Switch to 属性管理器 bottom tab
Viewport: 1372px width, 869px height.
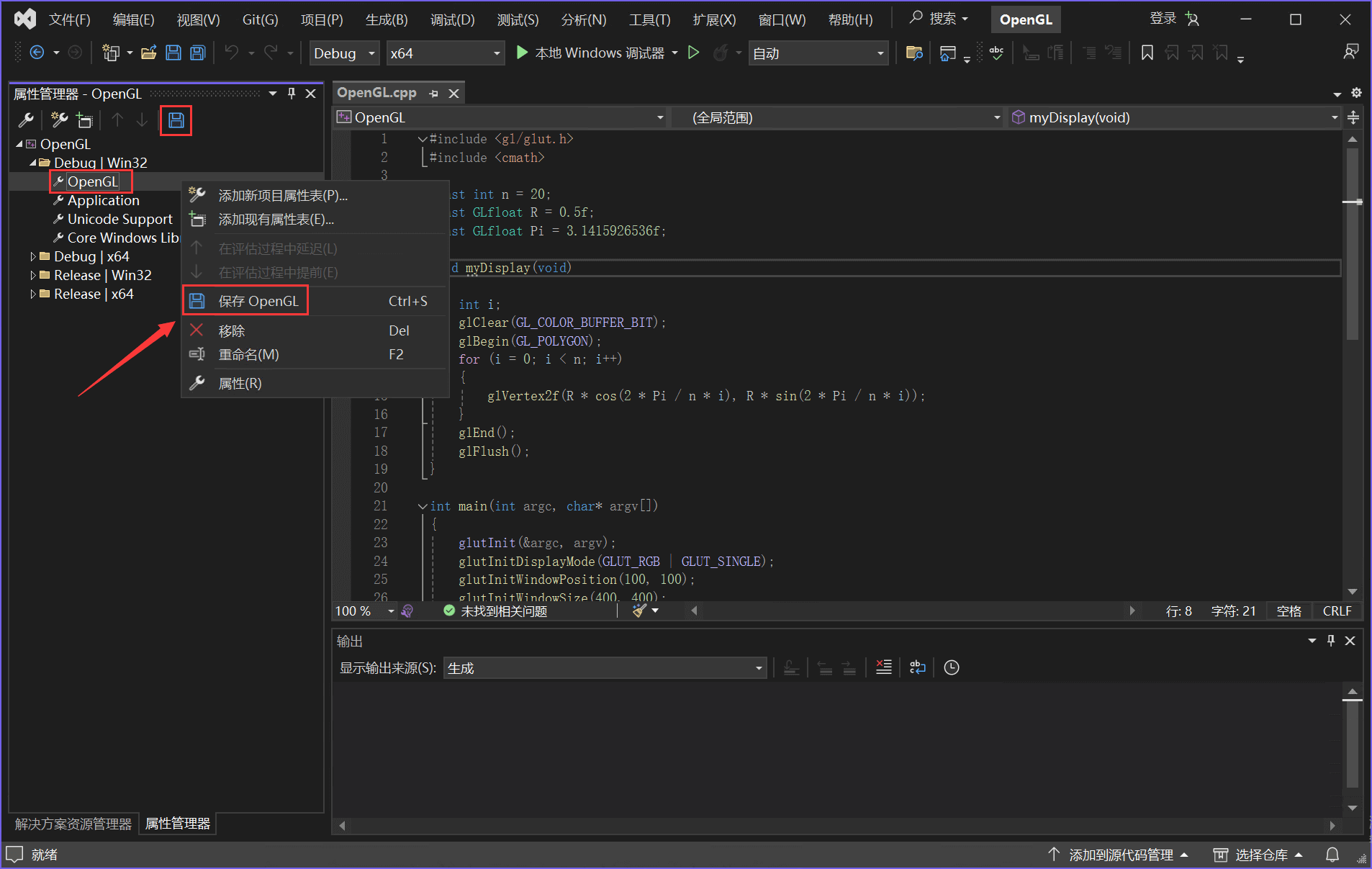click(x=178, y=824)
